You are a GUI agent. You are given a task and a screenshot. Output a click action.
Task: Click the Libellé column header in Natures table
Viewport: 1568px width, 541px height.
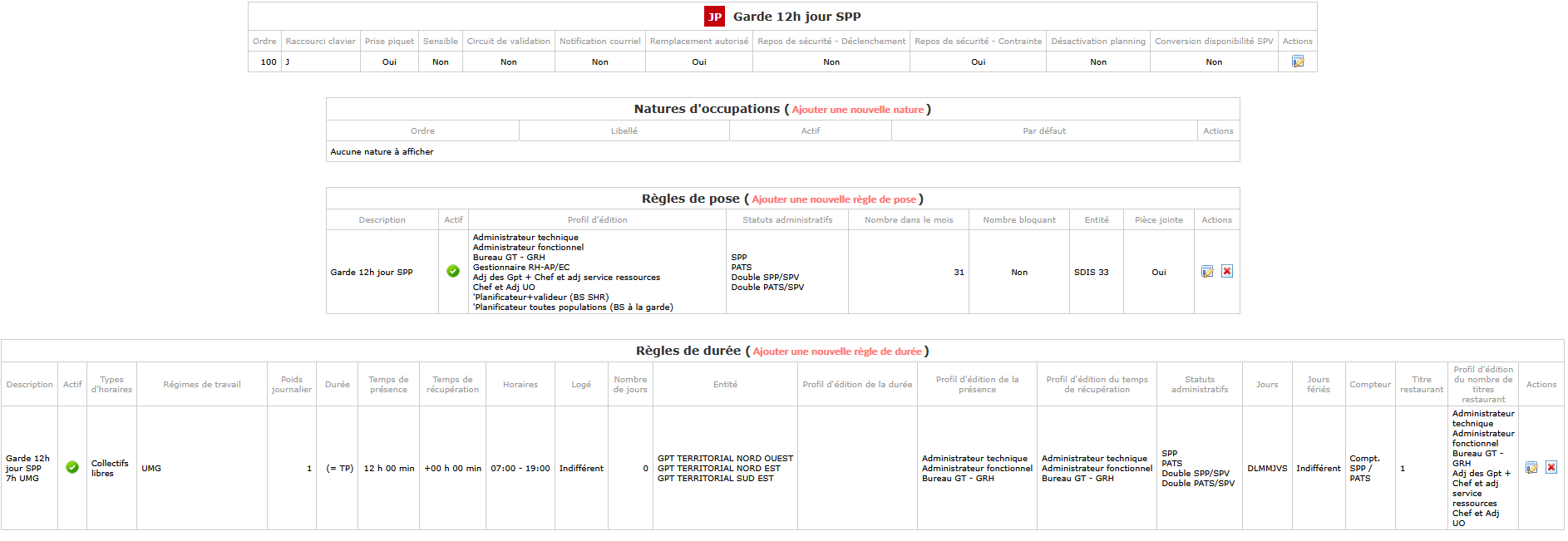[x=624, y=131]
